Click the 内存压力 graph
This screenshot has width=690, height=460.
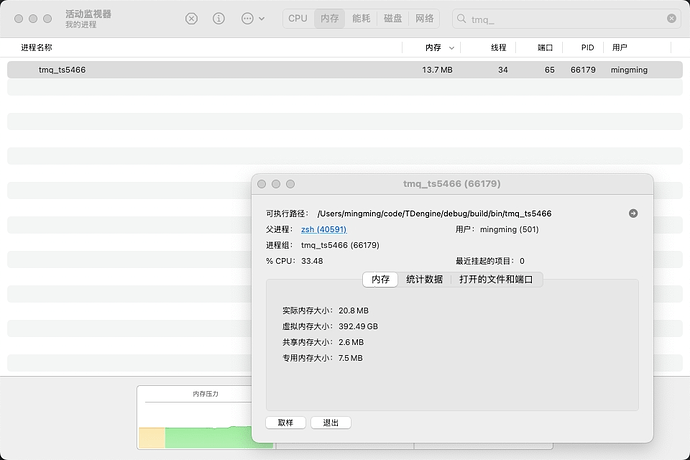tap(205, 420)
